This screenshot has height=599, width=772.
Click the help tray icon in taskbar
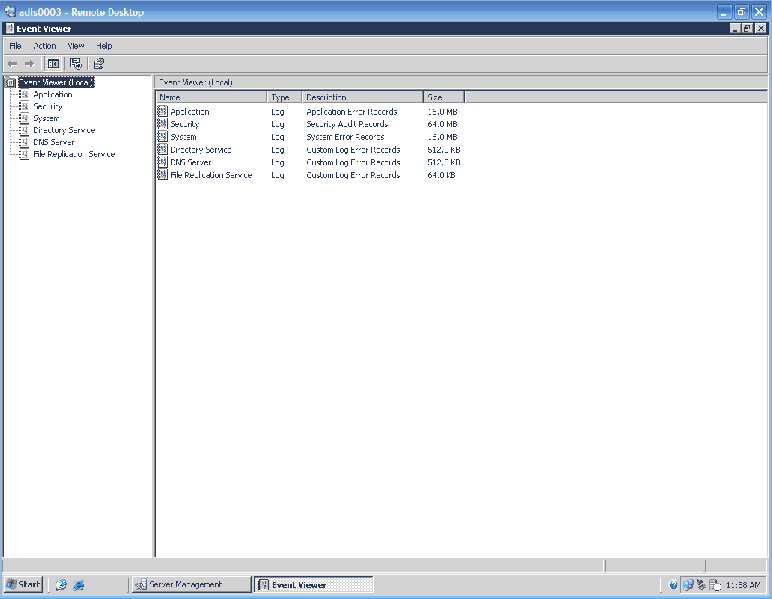tap(674, 585)
